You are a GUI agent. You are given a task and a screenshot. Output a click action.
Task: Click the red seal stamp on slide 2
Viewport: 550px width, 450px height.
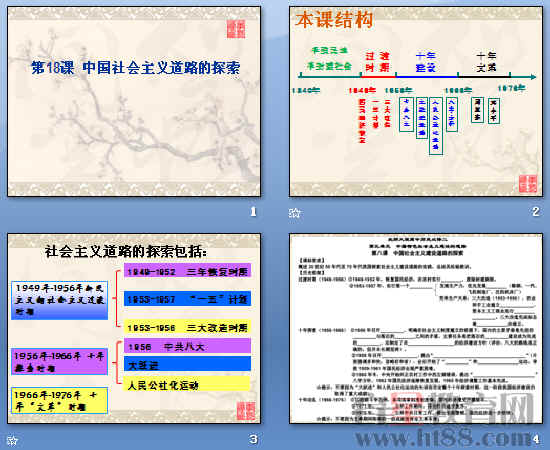pos(528,184)
